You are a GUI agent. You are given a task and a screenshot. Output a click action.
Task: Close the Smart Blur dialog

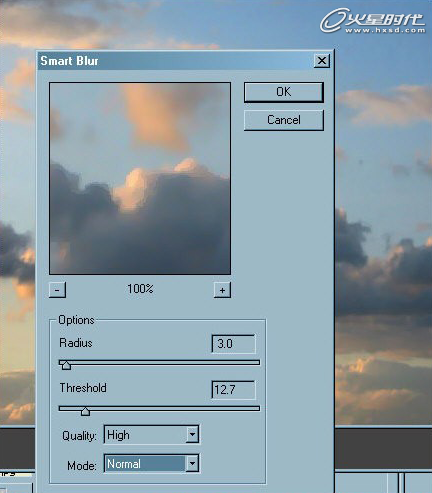click(x=322, y=61)
